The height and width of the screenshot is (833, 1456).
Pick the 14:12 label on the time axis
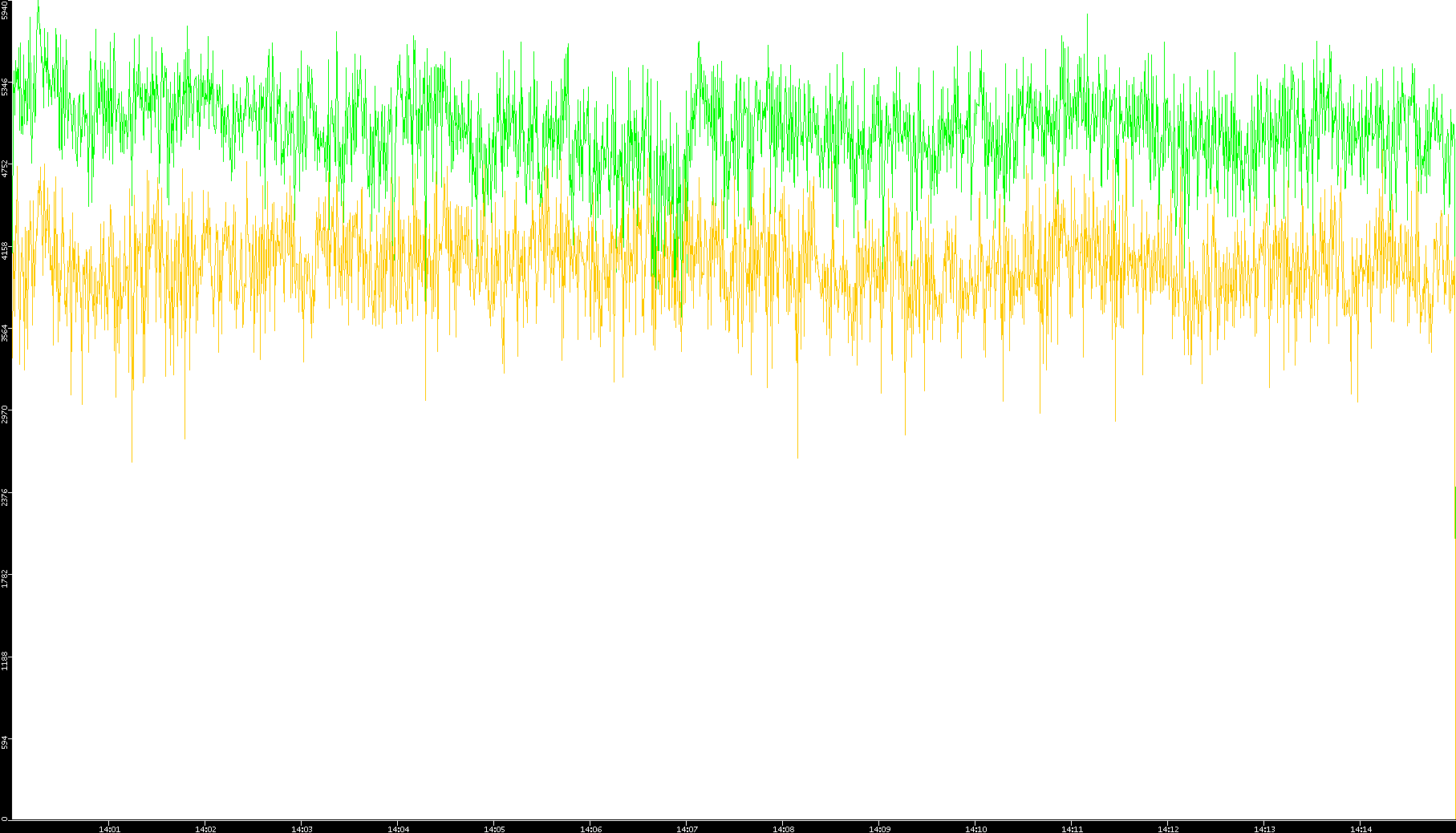(1168, 828)
